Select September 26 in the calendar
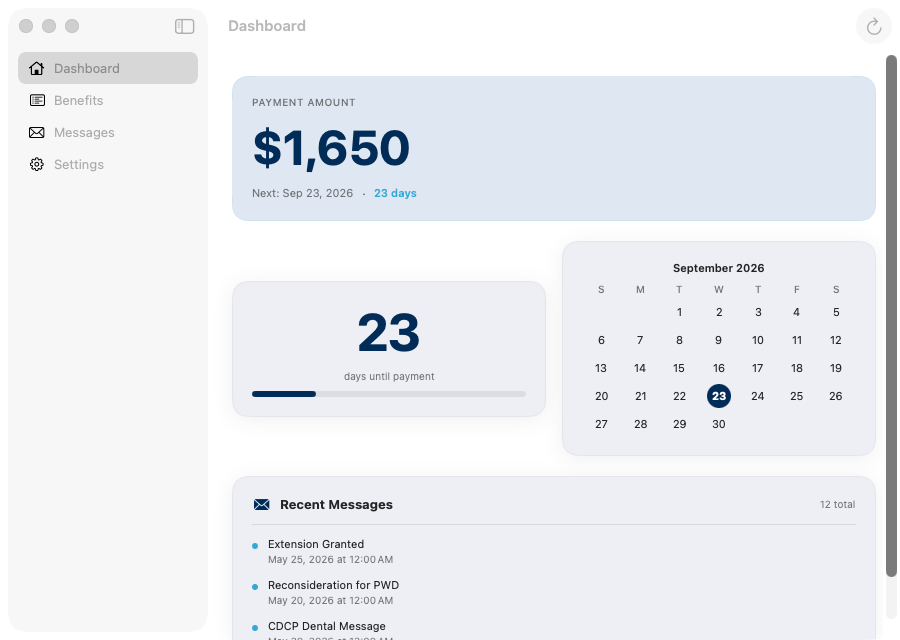Viewport: 900px width, 640px height. (x=836, y=396)
